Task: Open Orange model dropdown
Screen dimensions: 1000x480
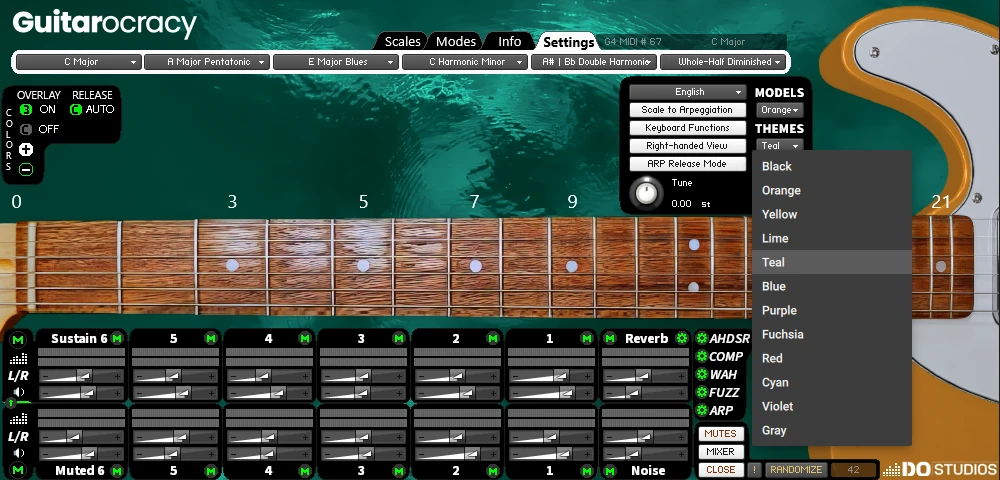Action: 779,110
